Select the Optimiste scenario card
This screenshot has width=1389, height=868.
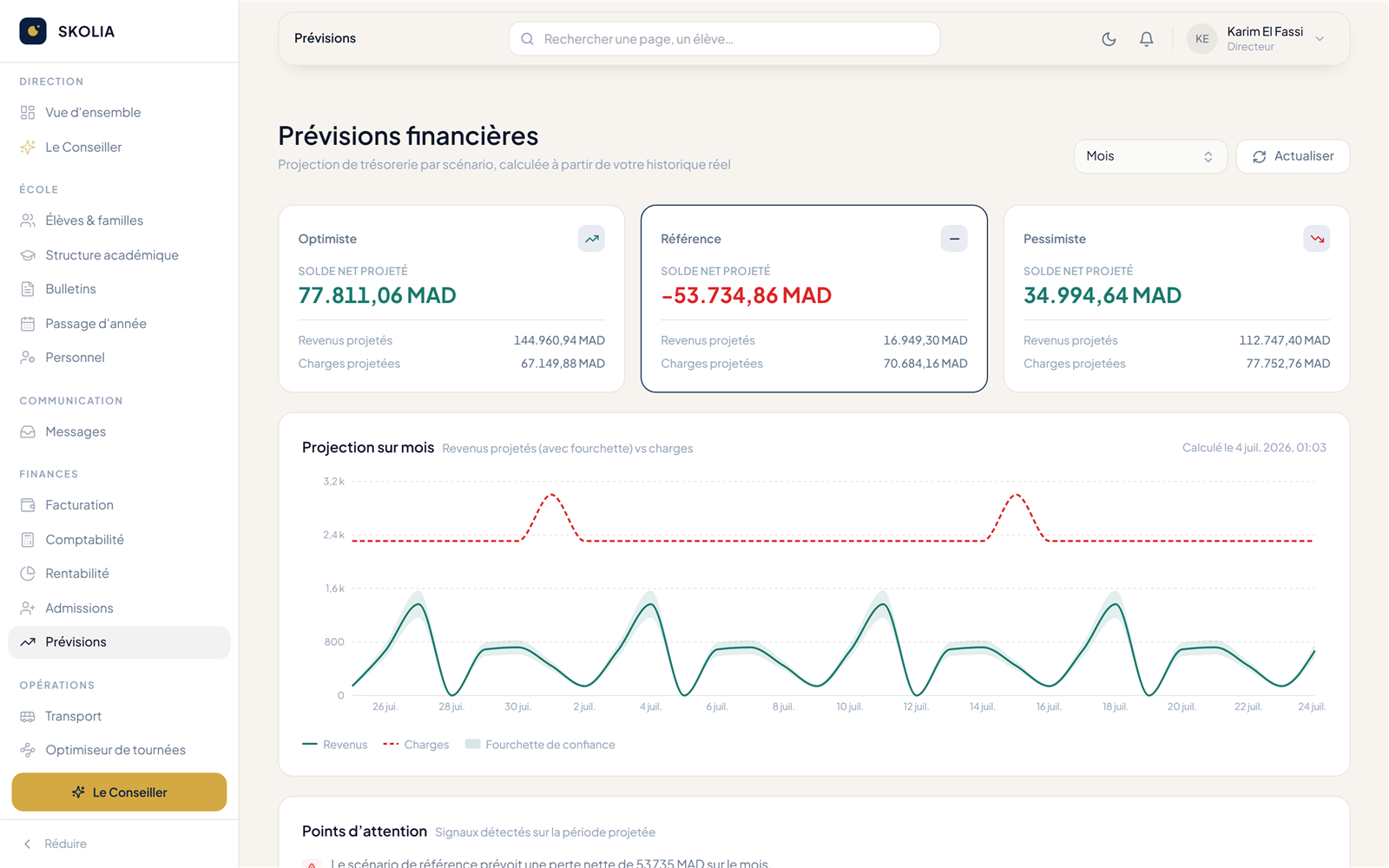(451, 299)
